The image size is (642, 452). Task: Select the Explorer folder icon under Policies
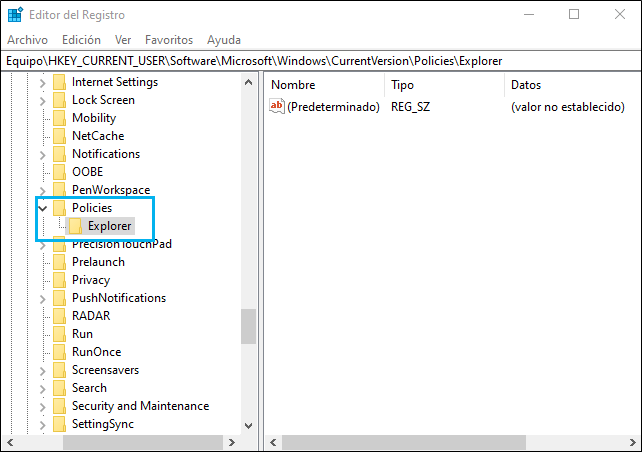coord(75,226)
